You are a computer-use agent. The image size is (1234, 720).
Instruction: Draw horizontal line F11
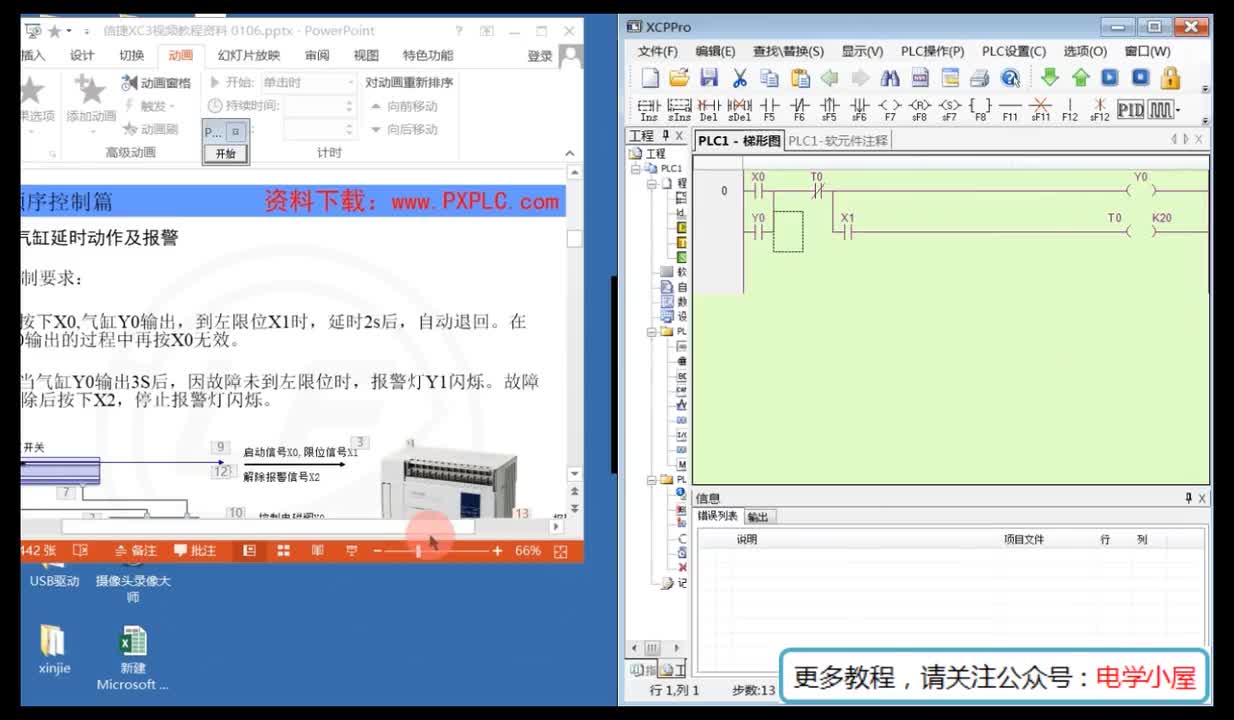[x=1010, y=109]
